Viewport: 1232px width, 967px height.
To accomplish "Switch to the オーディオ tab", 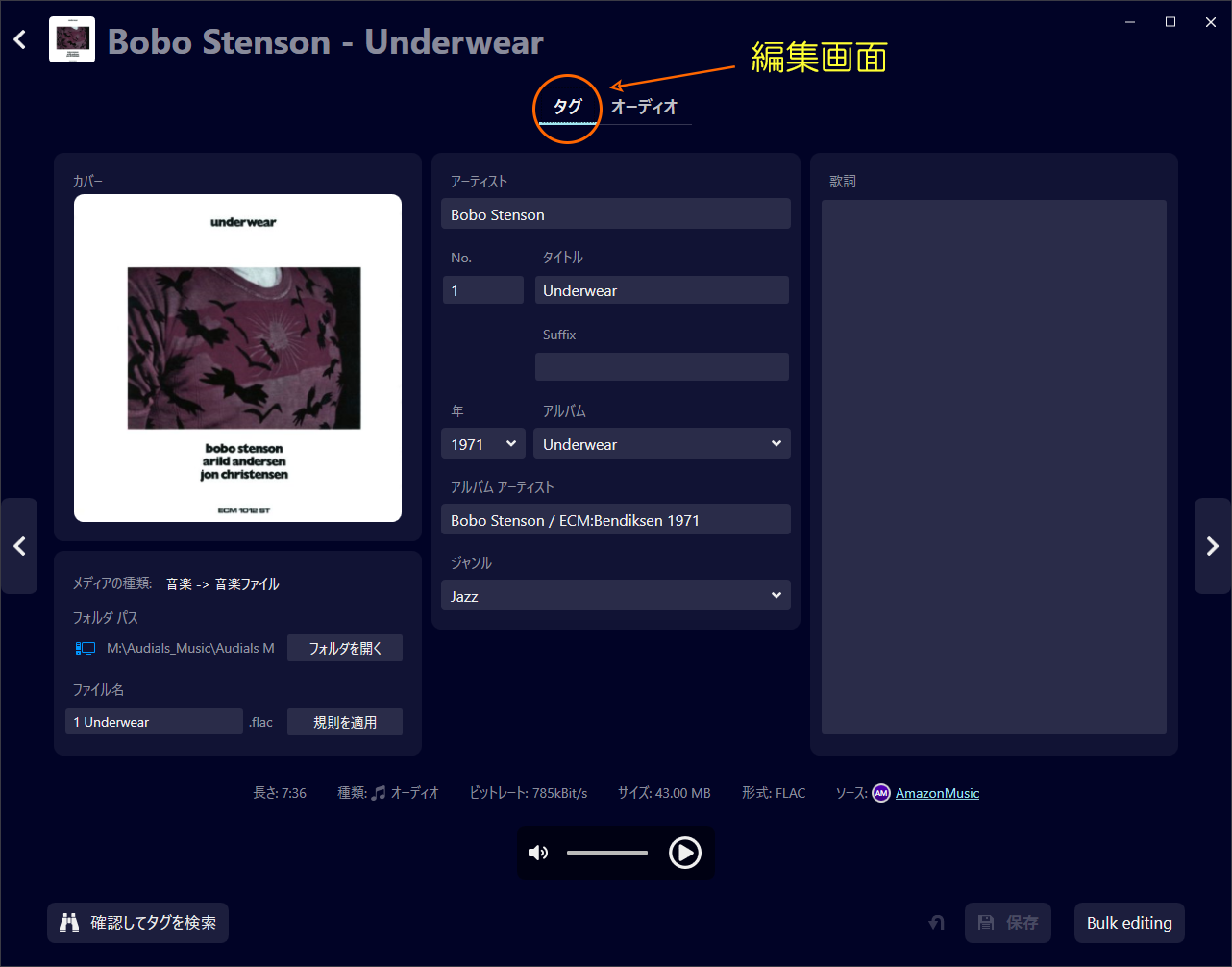I will tap(645, 107).
